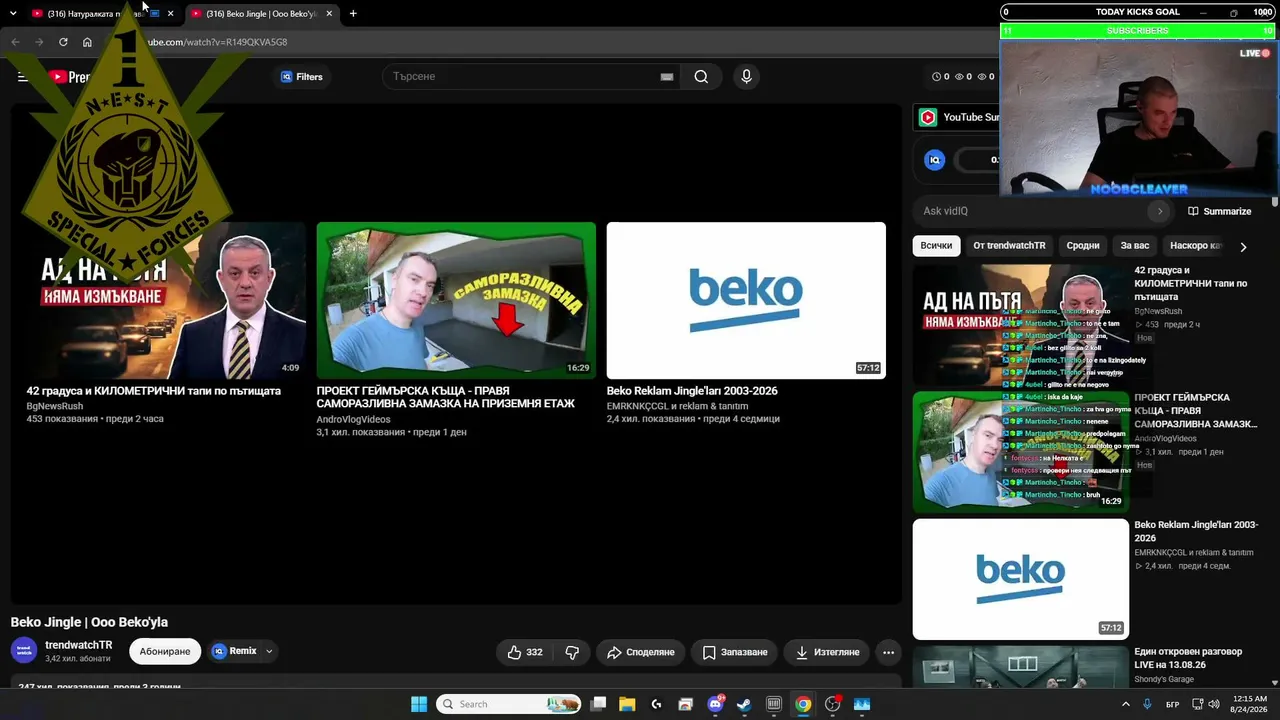Open Discord from the taskbar

(x=715, y=704)
